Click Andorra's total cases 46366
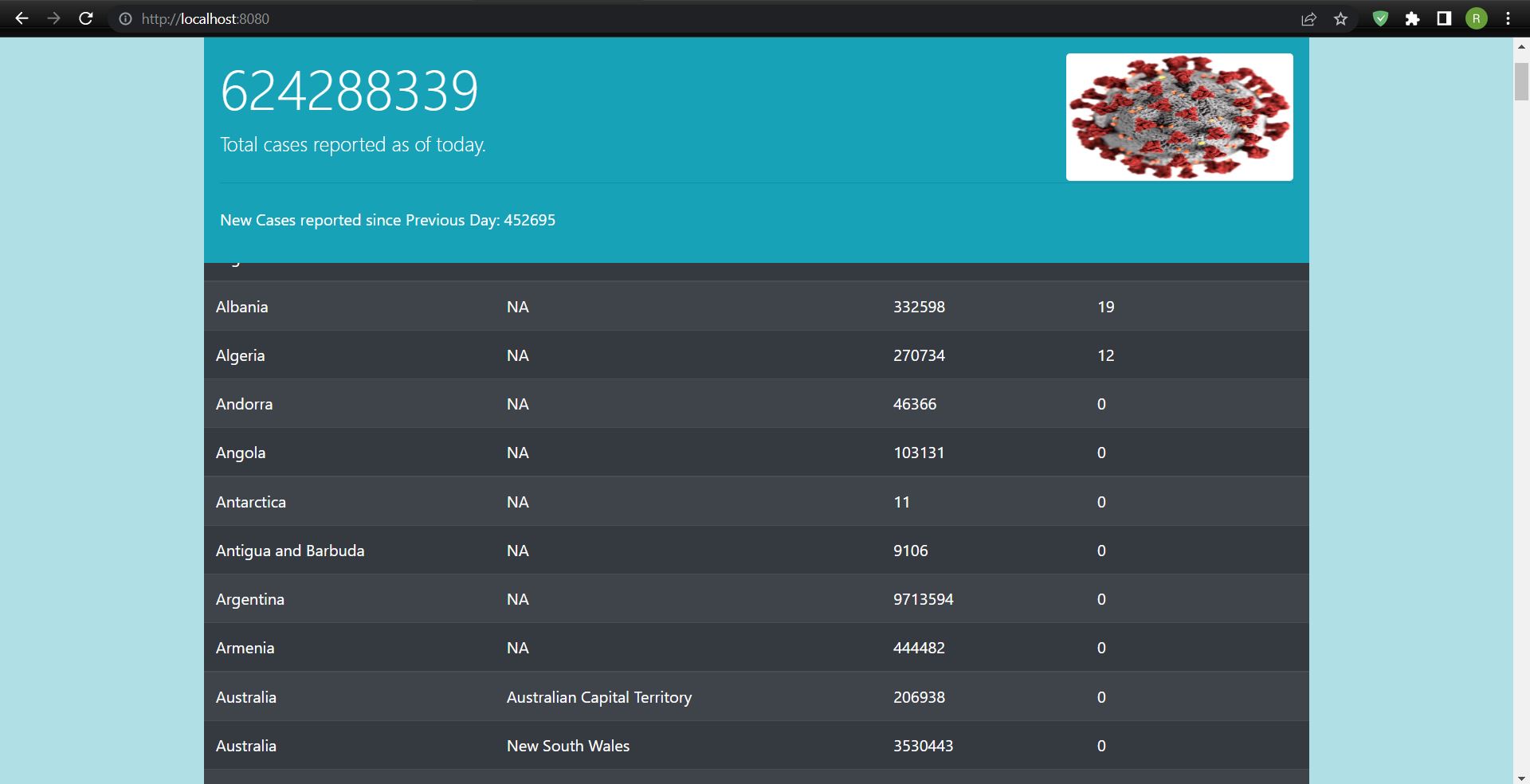 point(915,404)
